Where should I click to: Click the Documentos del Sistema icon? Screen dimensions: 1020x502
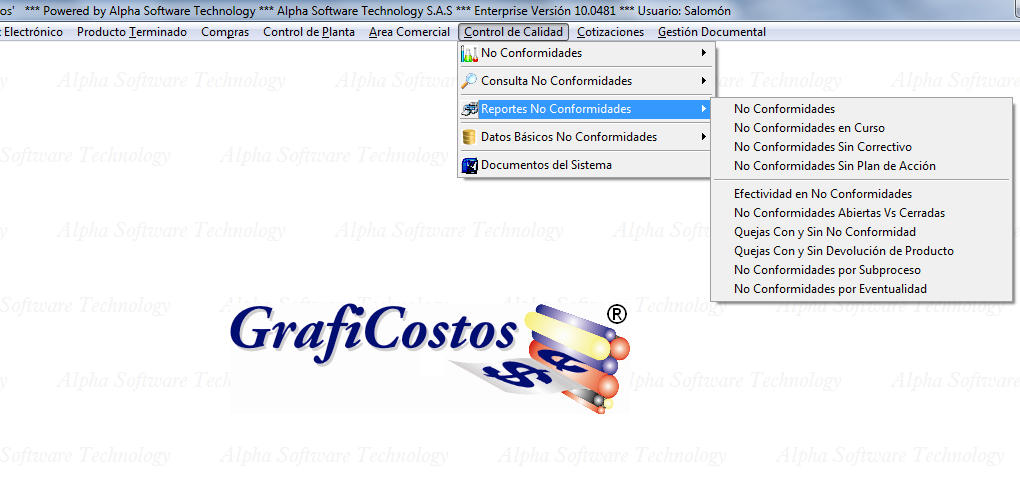coord(469,165)
